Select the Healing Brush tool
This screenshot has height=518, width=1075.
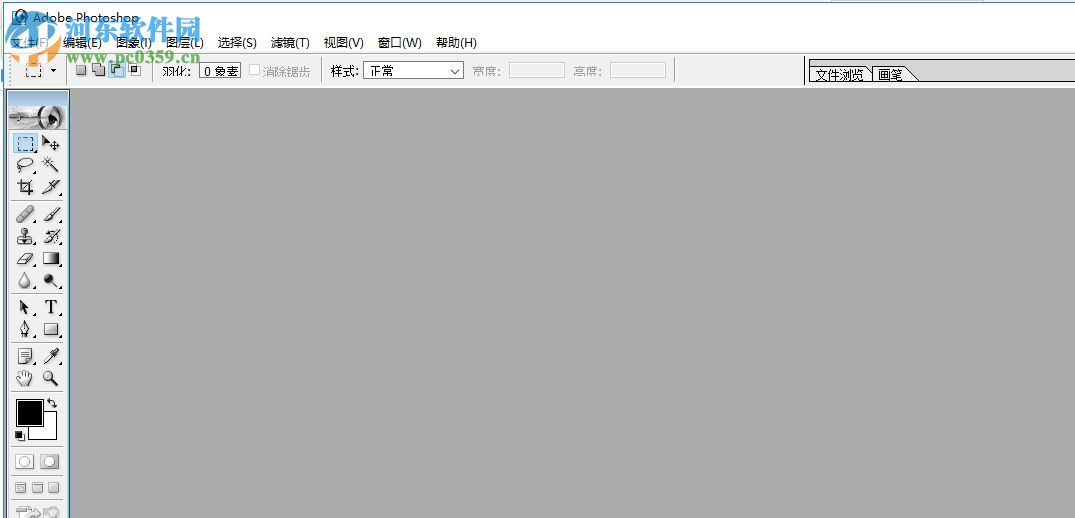(x=25, y=214)
